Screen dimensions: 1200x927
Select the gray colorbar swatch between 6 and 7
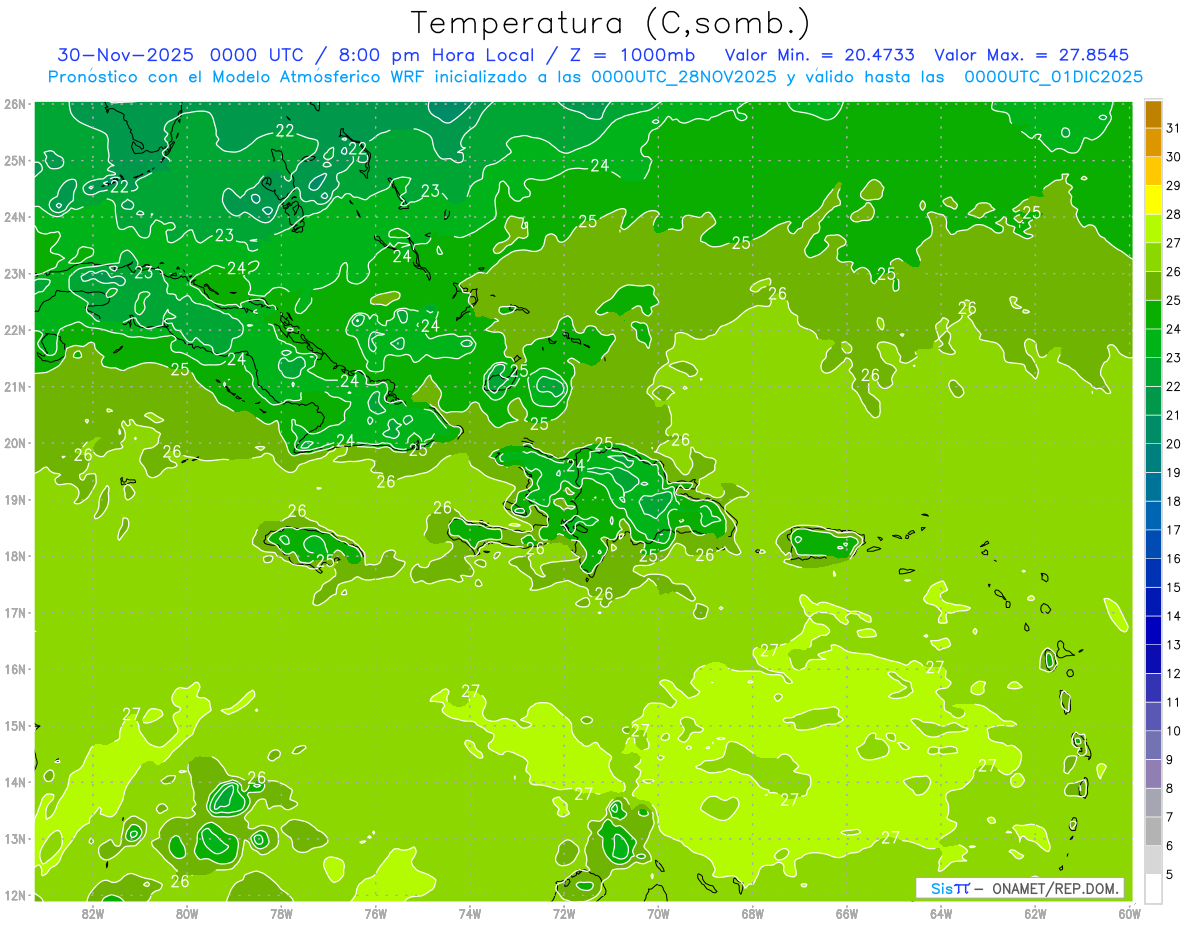pos(1153,831)
